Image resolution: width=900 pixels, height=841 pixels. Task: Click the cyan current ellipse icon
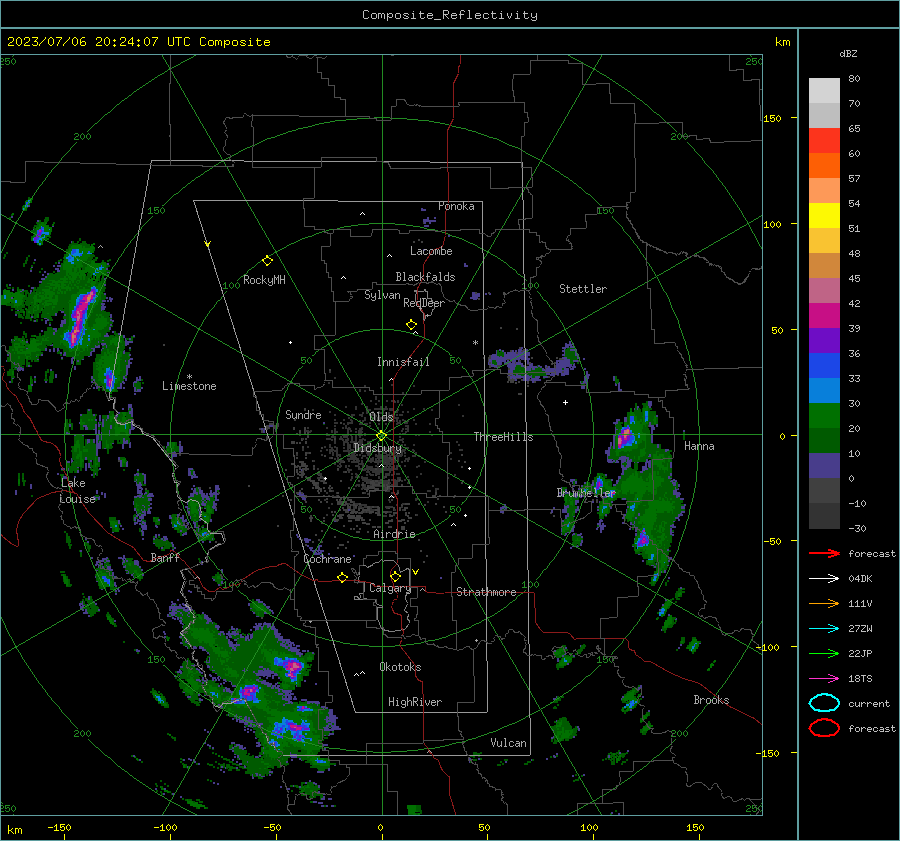pos(824,703)
